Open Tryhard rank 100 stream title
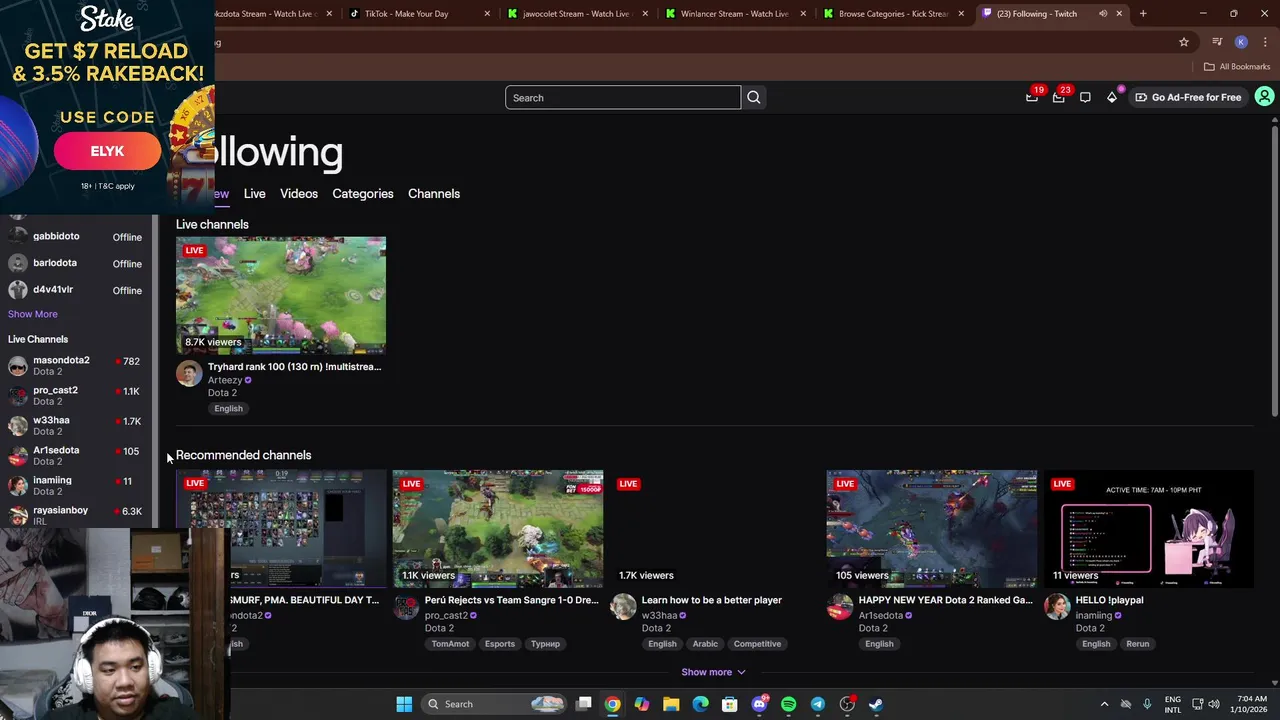Viewport: 1280px width, 720px height. 294,367
